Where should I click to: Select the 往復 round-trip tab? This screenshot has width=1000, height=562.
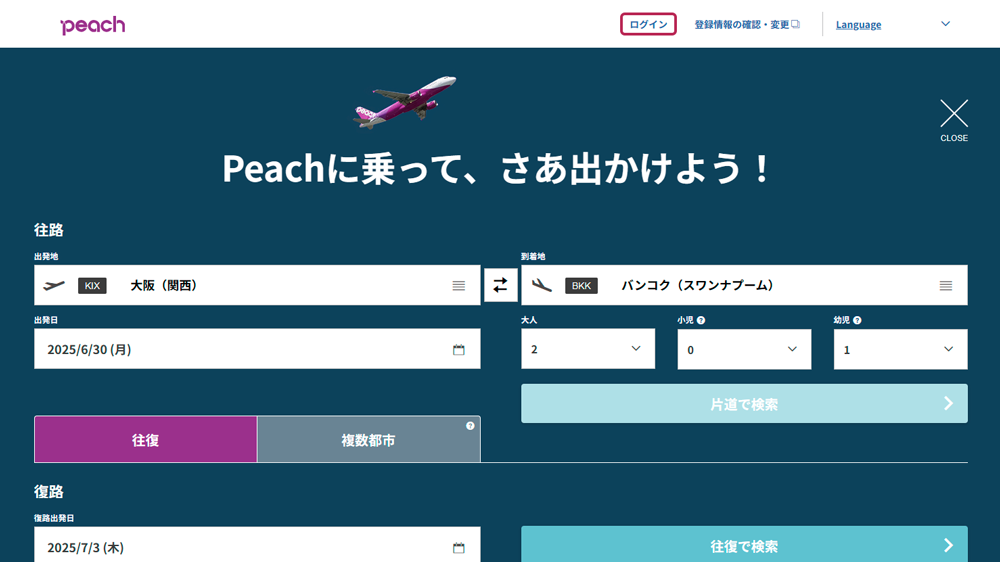coord(146,440)
